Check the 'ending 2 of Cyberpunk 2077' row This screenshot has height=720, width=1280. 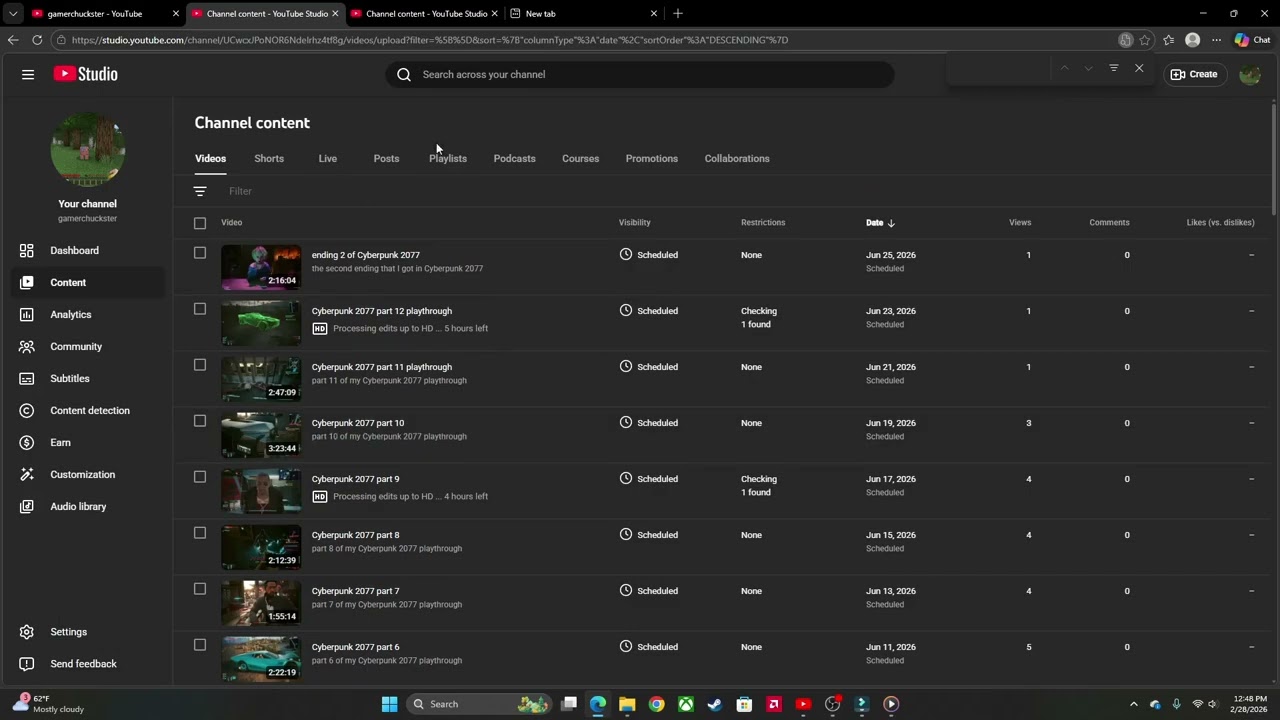[200, 253]
